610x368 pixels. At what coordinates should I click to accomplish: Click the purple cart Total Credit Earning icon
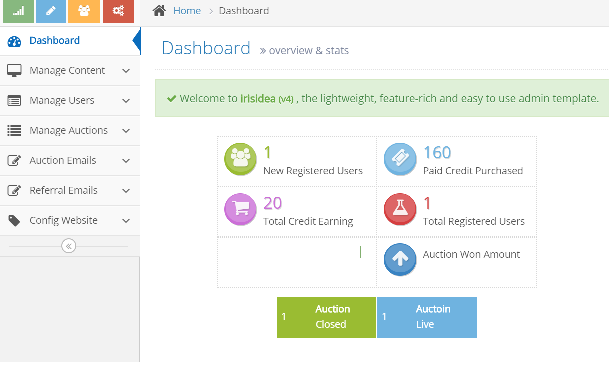[x=240, y=209]
